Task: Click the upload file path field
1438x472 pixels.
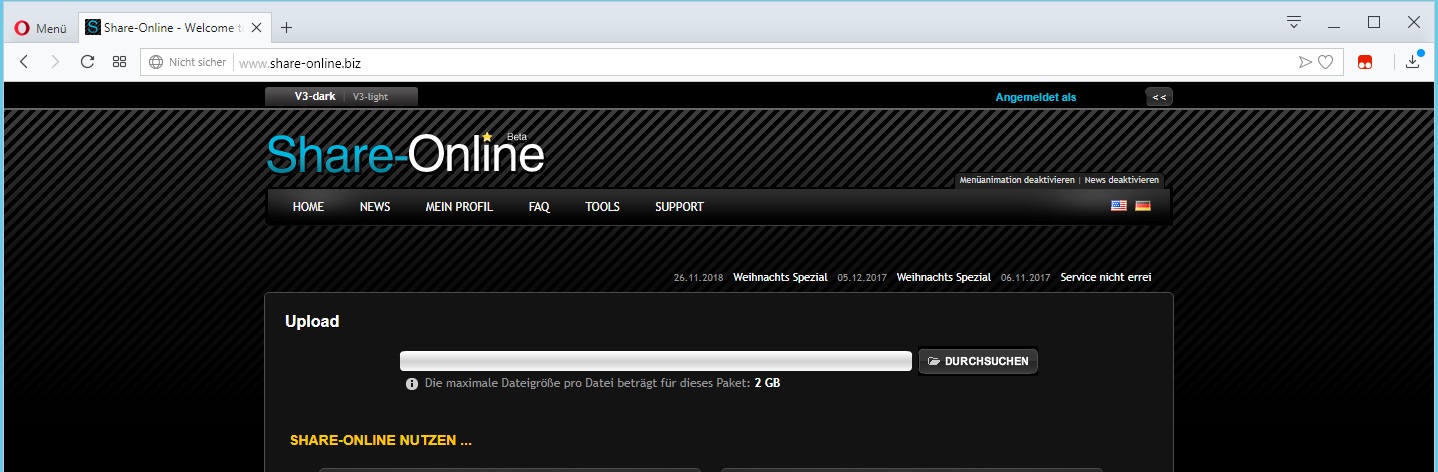Action: tap(656, 361)
